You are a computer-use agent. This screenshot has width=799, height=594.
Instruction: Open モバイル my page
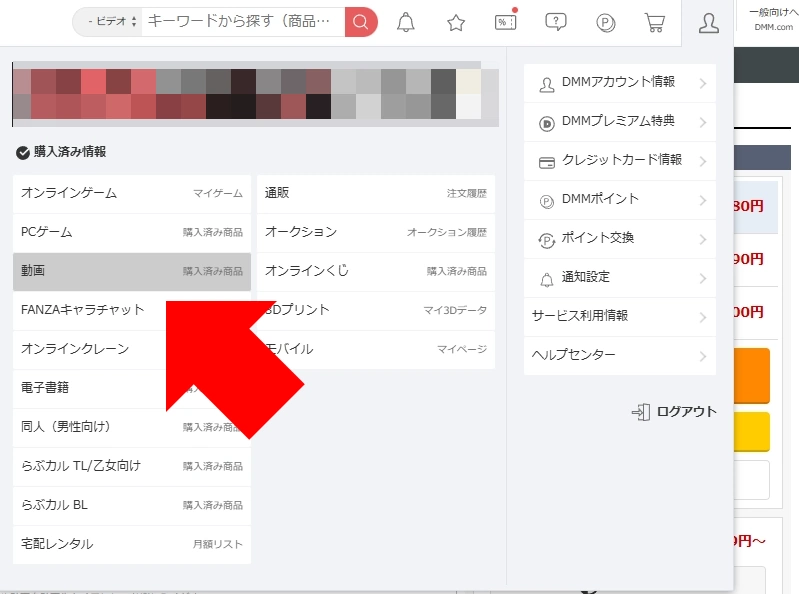(x=376, y=349)
